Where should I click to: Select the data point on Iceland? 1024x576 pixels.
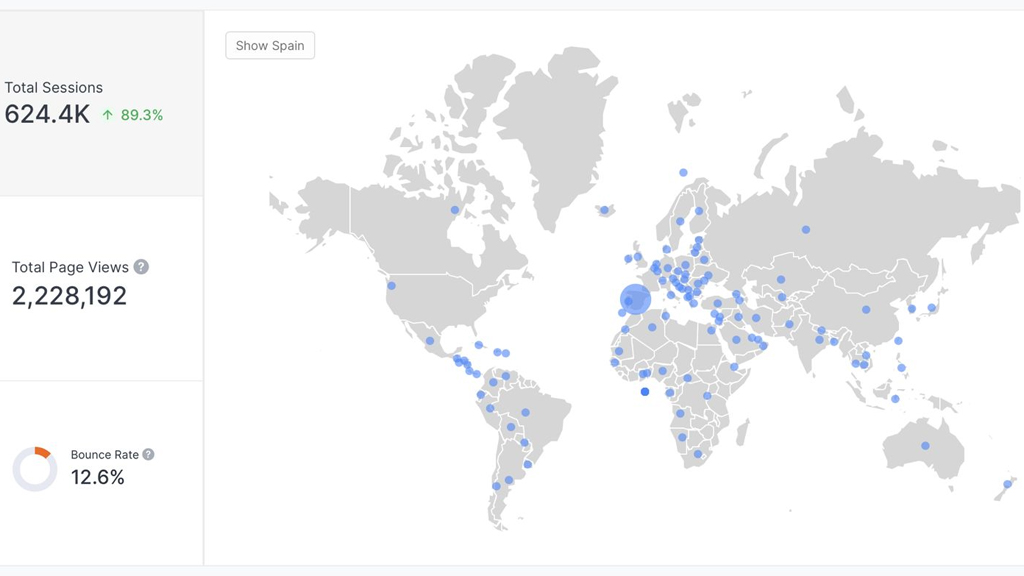coord(604,210)
